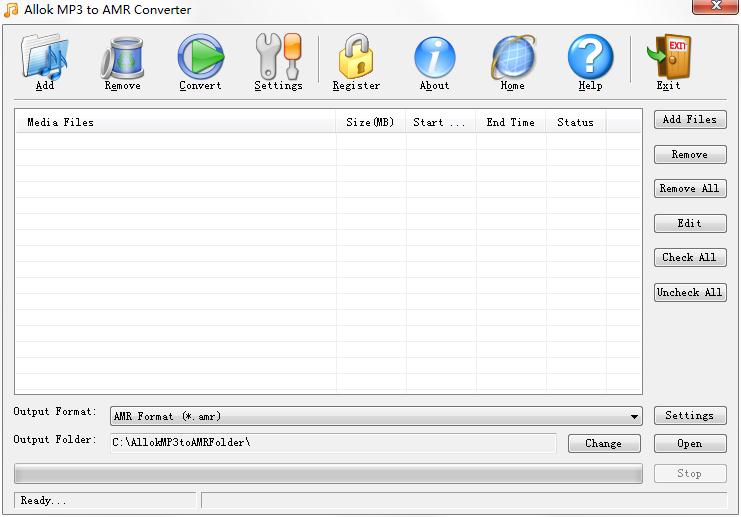The height and width of the screenshot is (517, 741).
Task: Open the Help question mark icon
Action: (590, 57)
